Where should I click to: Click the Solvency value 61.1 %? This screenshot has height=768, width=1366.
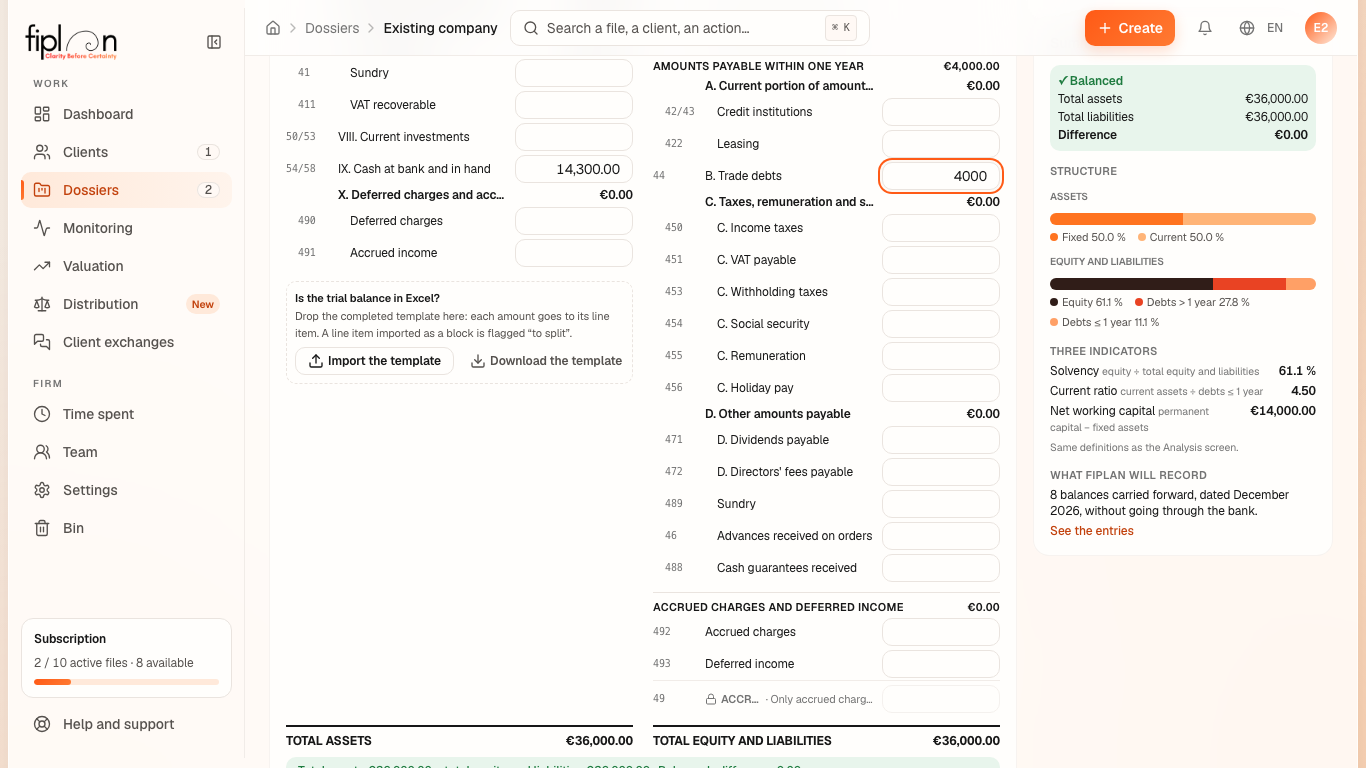click(1297, 371)
